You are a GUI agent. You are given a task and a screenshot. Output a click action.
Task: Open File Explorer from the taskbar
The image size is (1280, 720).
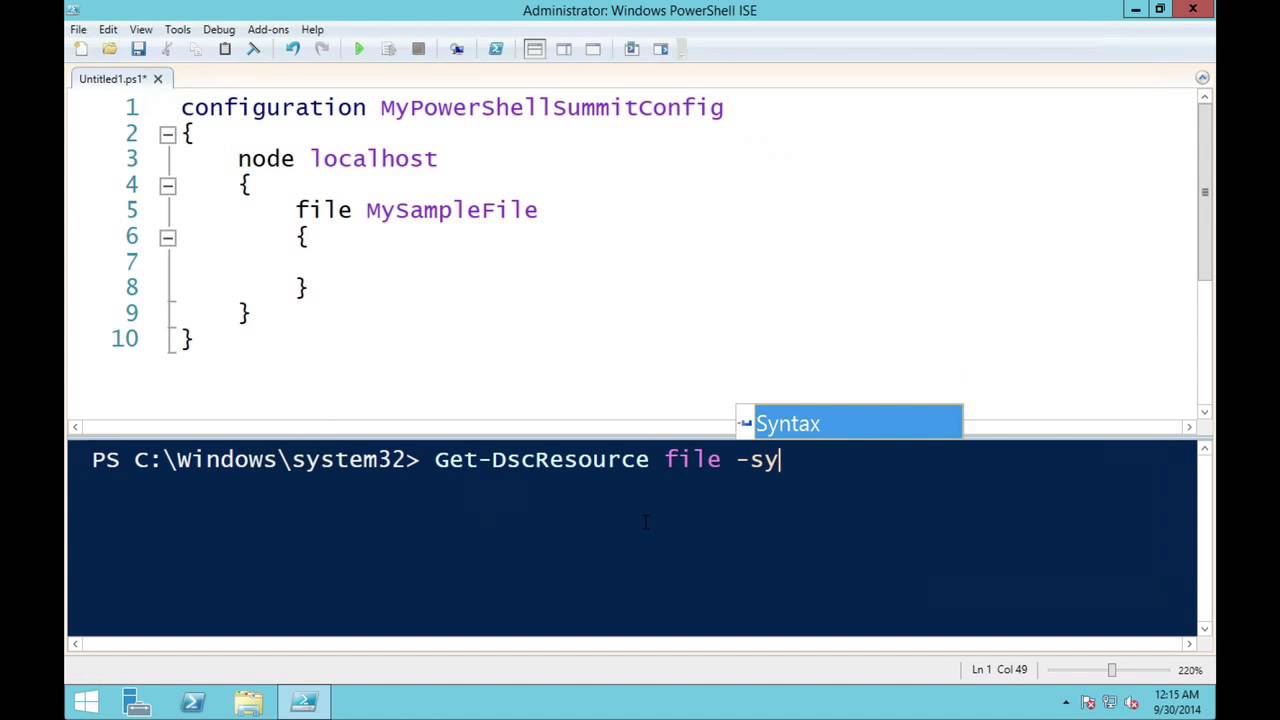[x=248, y=703]
